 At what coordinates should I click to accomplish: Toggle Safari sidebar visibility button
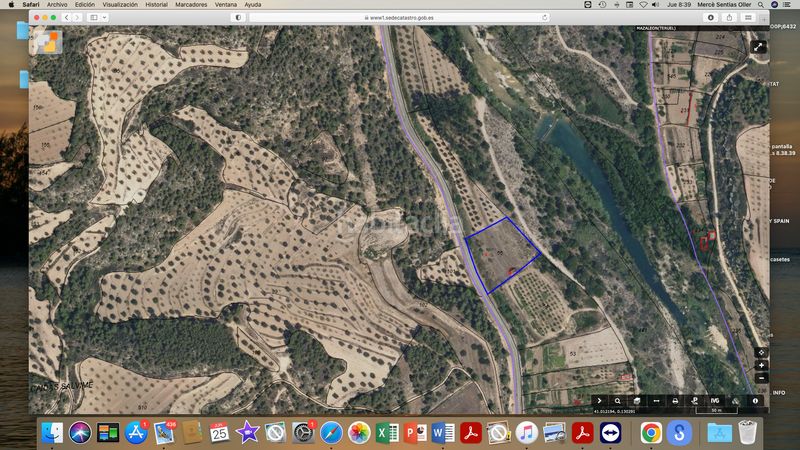[94, 17]
